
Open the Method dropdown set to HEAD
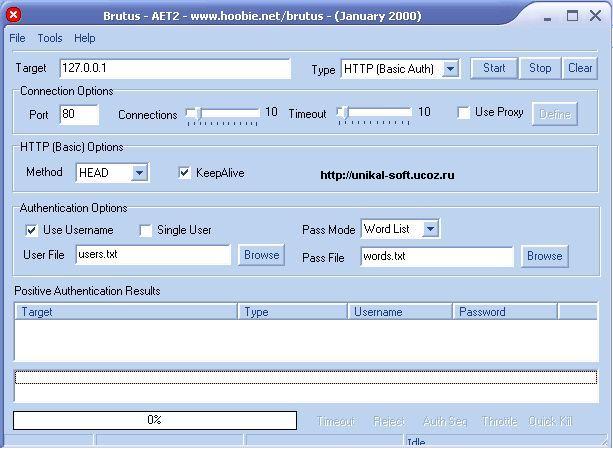click(139, 173)
